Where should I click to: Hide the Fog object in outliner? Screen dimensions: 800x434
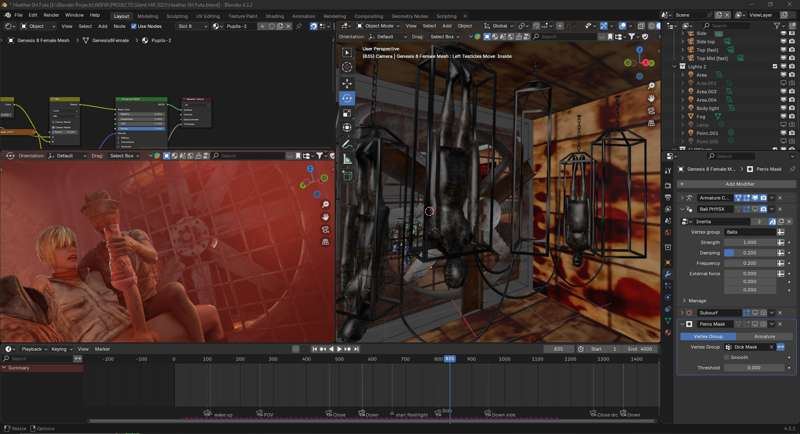click(784, 116)
